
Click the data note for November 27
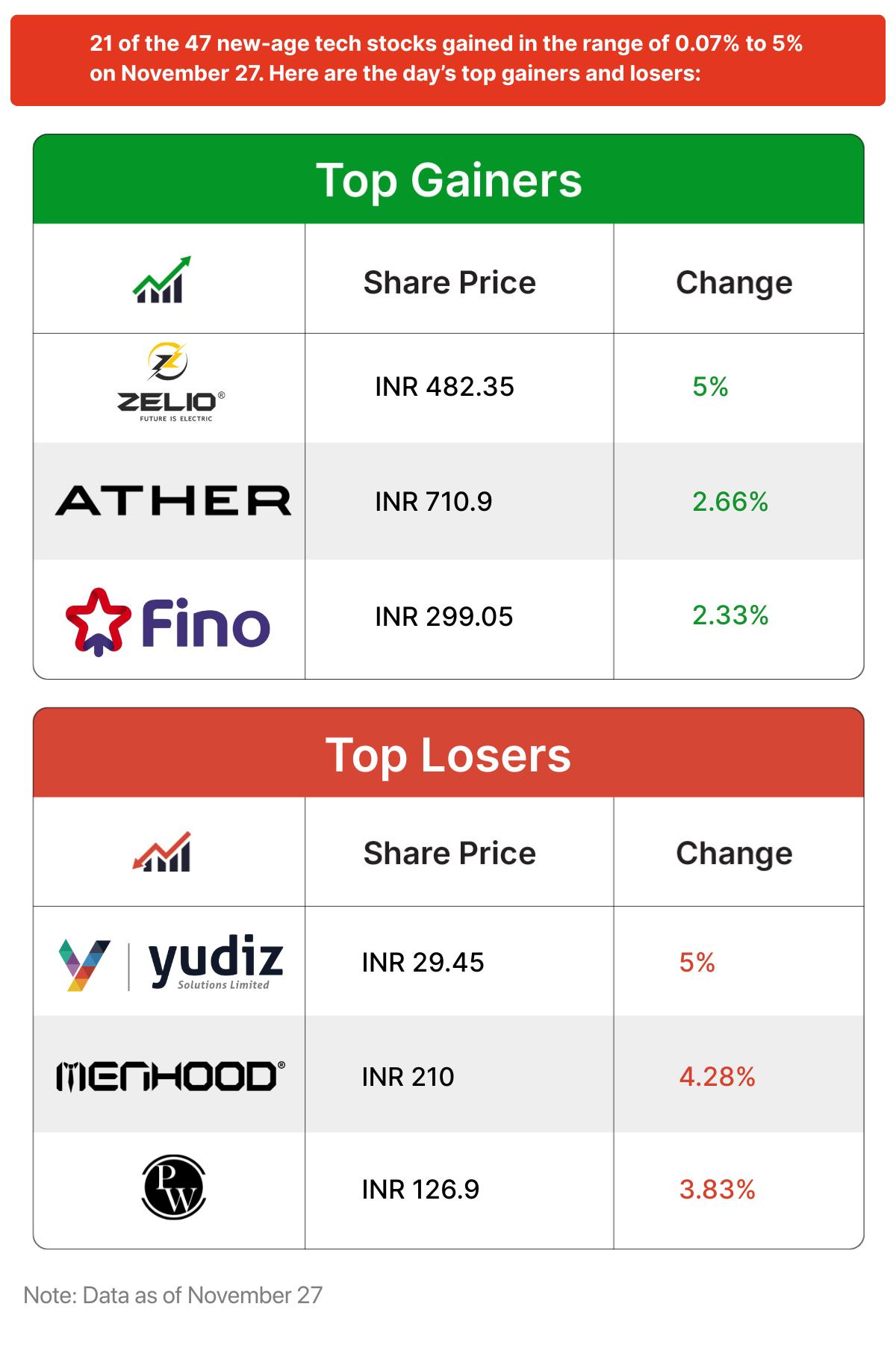(x=172, y=1295)
